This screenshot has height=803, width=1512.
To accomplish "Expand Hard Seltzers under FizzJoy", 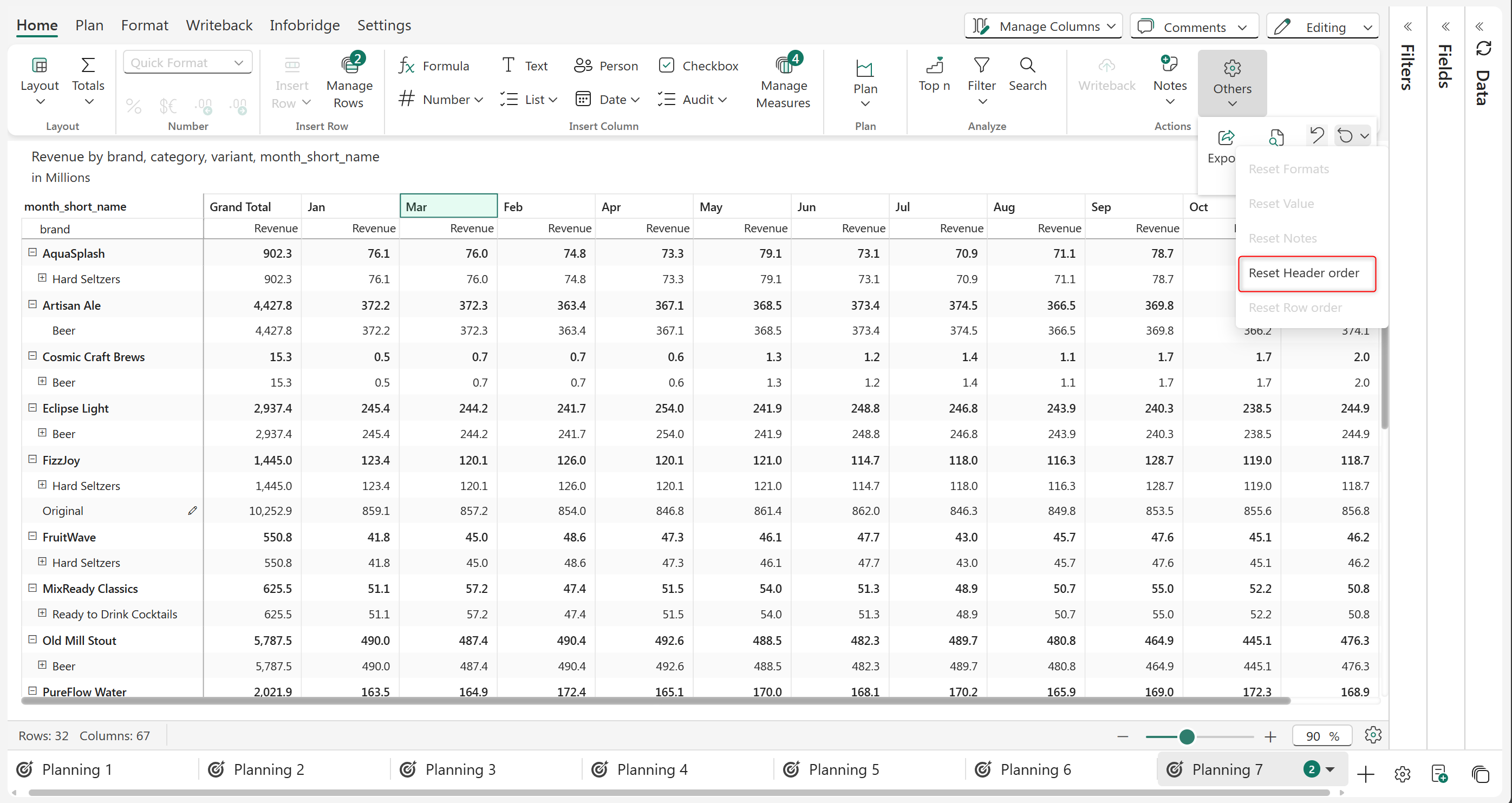I will [x=42, y=485].
